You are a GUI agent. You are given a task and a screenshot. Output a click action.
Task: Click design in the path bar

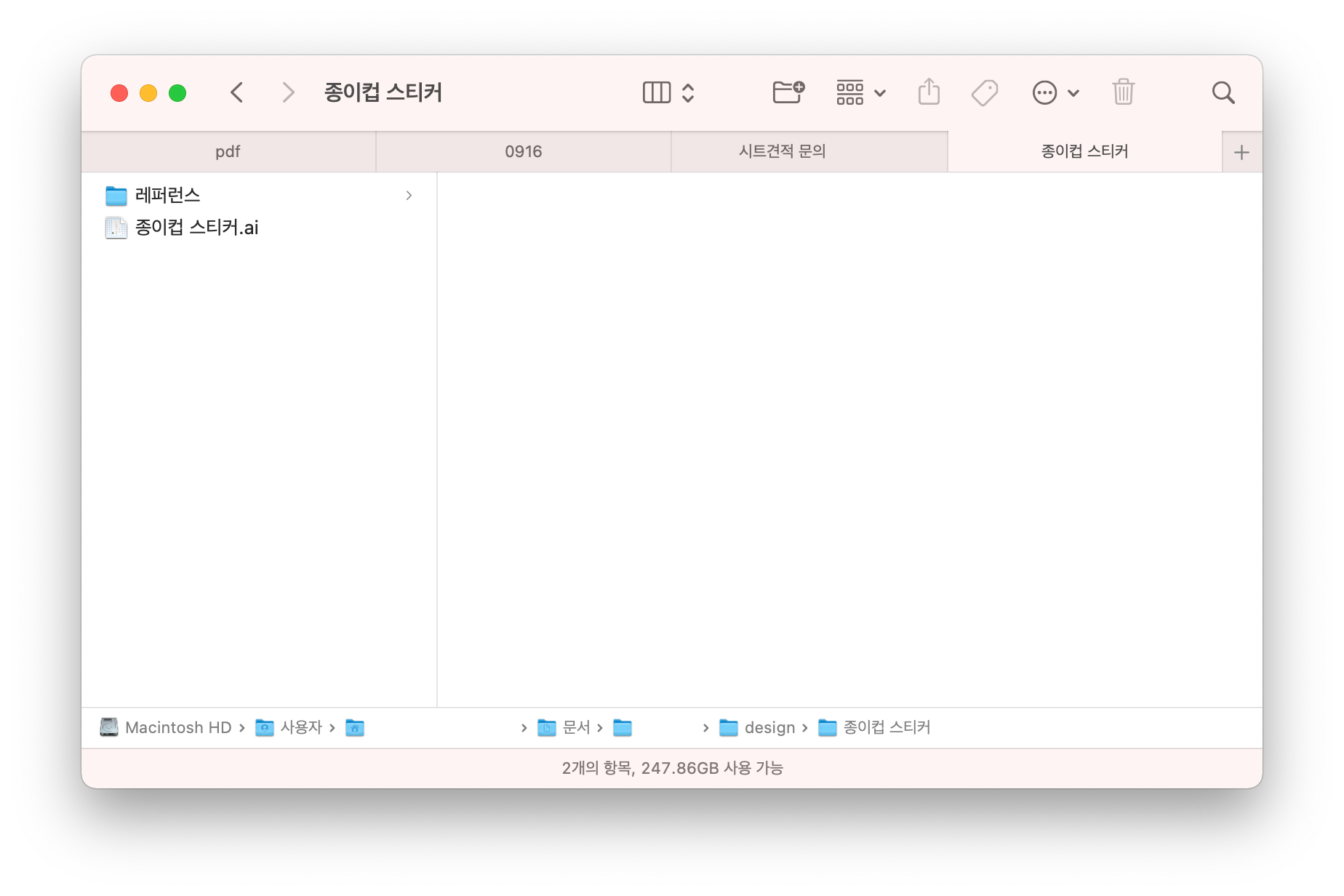757,727
